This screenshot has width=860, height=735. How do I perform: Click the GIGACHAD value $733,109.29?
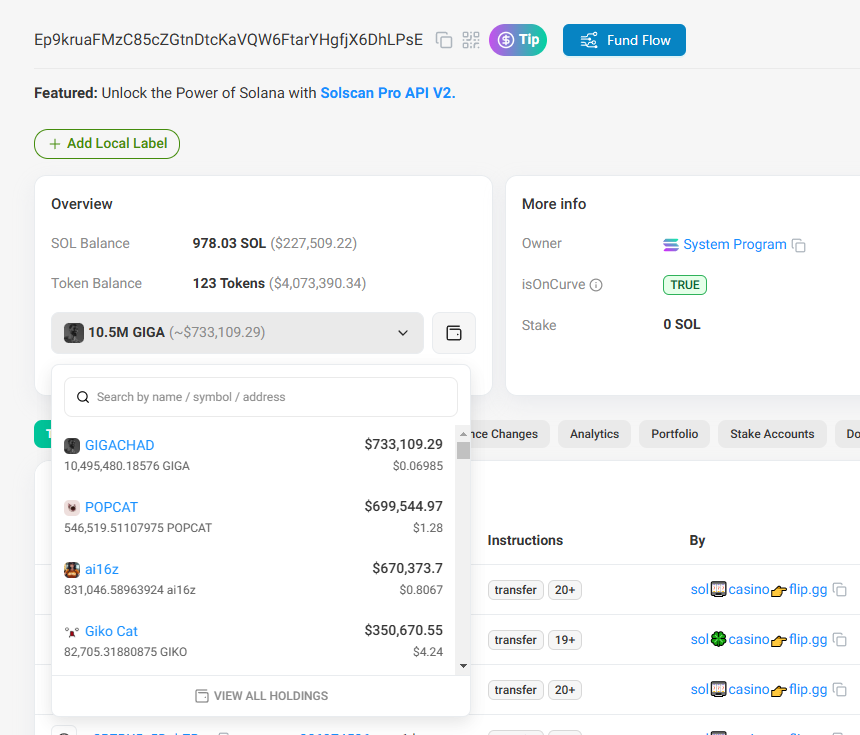(404, 444)
